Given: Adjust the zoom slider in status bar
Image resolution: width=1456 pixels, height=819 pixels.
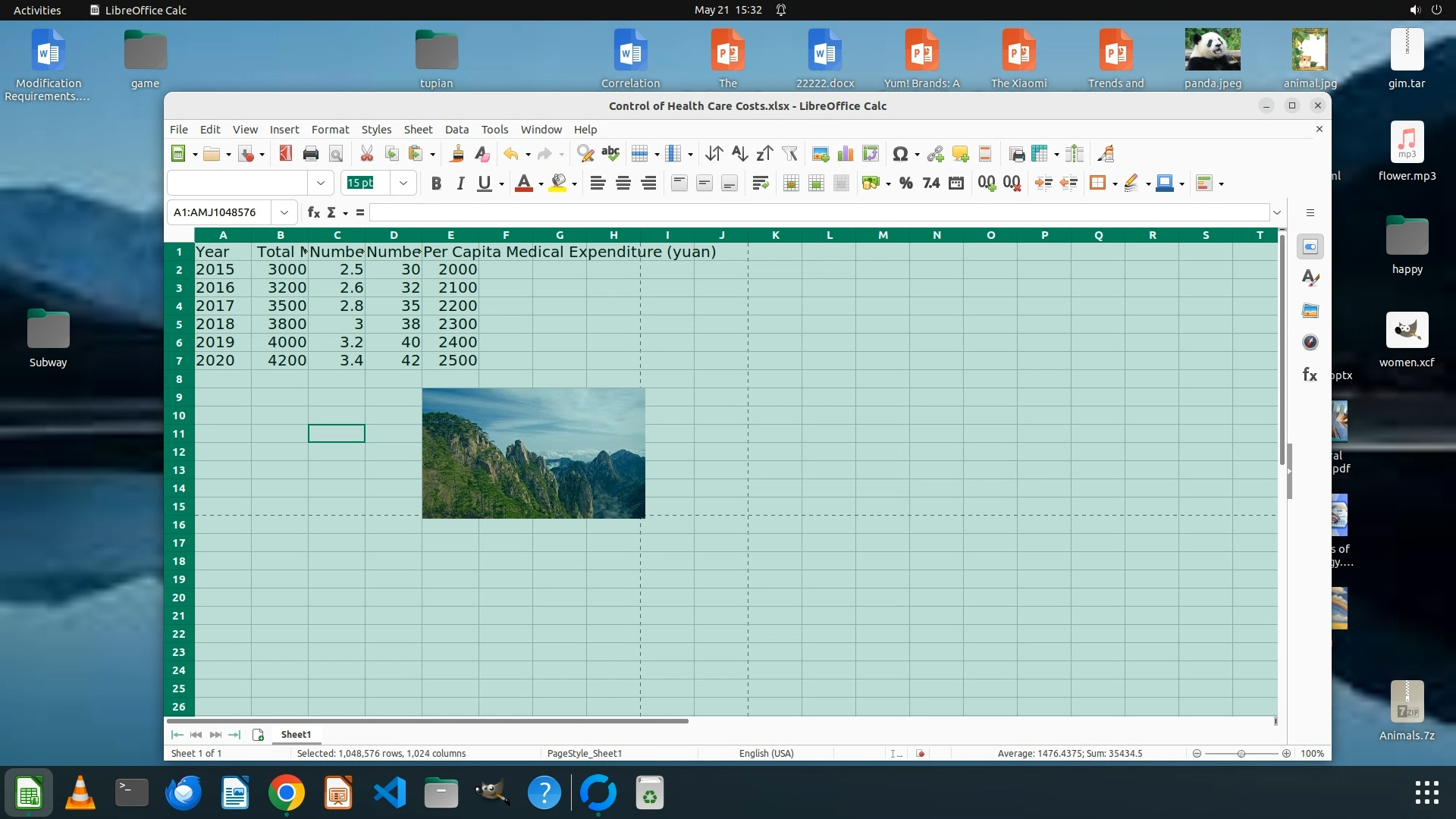Looking at the screenshot, I should [1241, 754].
